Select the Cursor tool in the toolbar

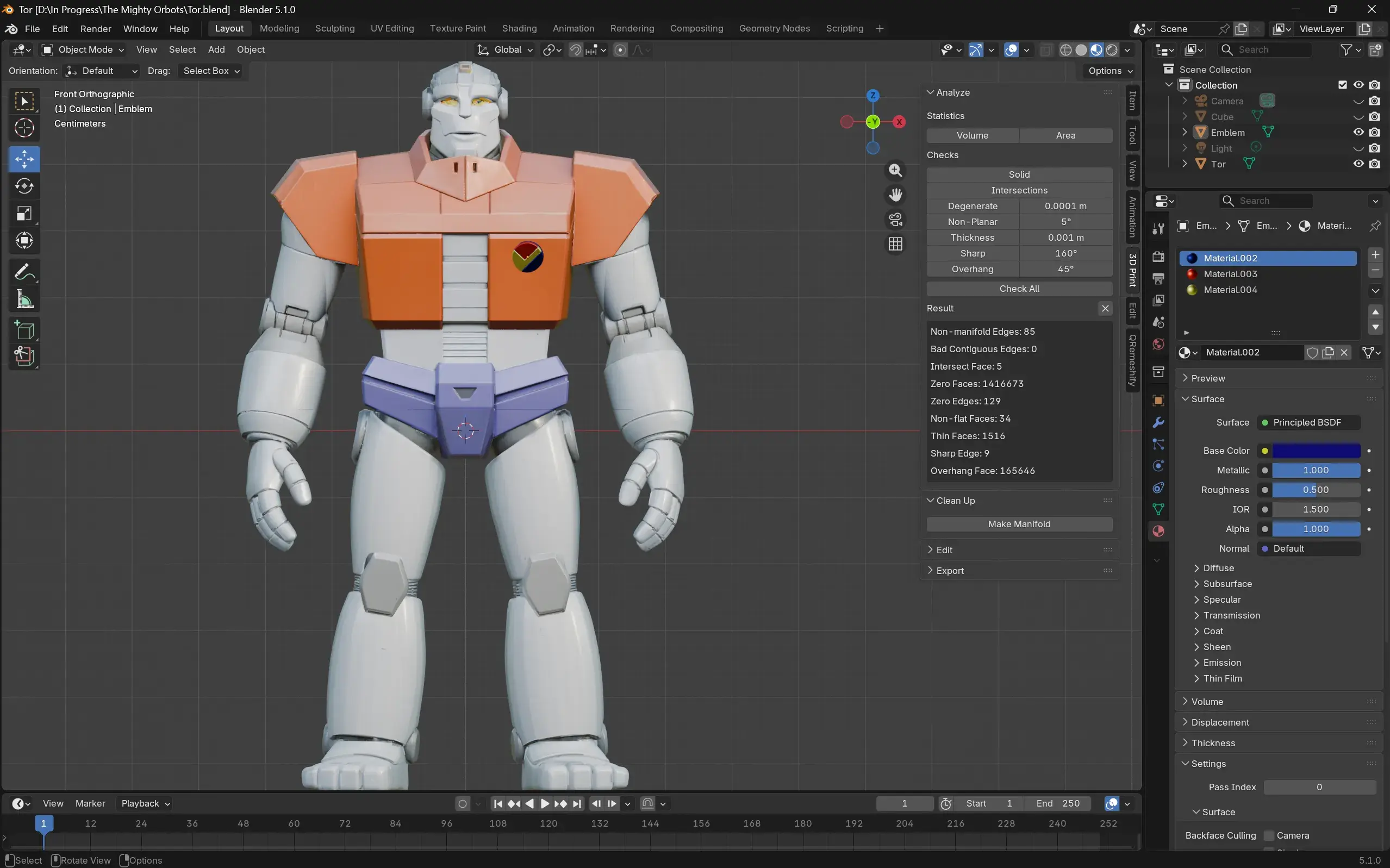pos(24,128)
